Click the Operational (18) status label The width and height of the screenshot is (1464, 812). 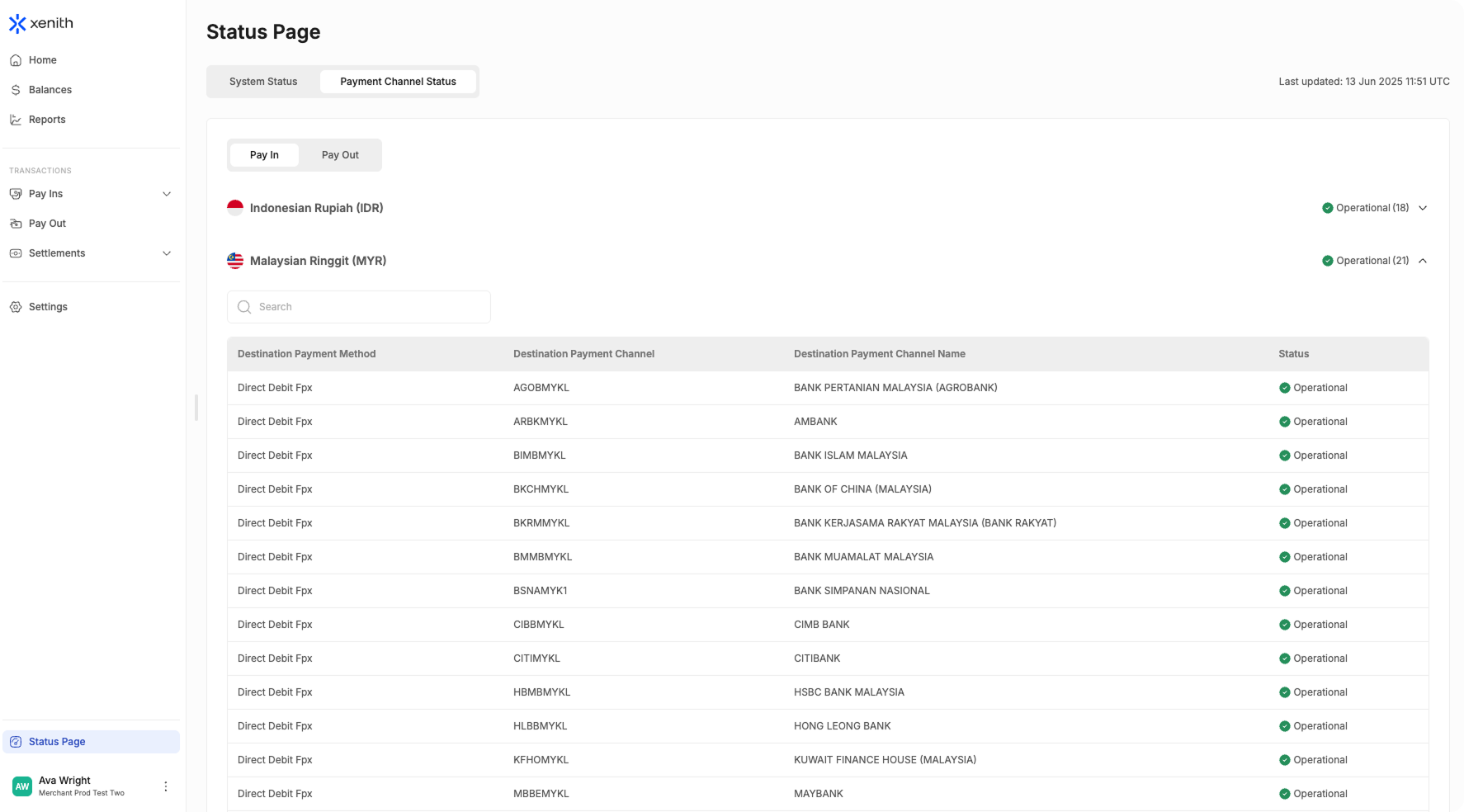coord(1372,208)
